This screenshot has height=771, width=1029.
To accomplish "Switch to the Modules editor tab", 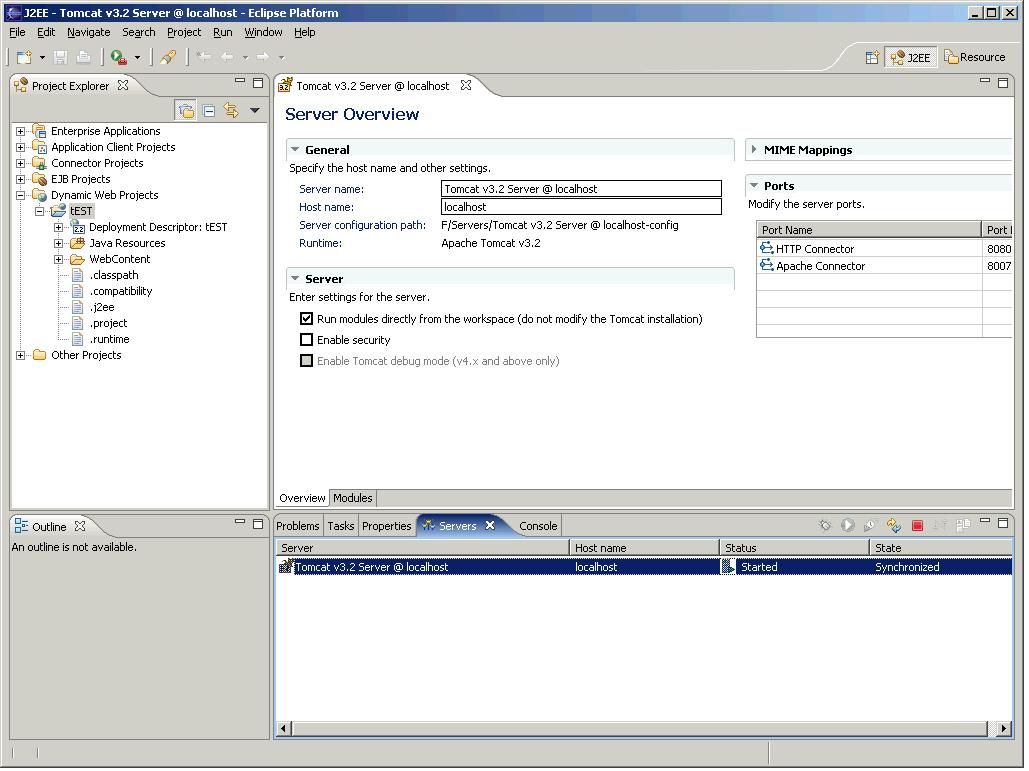I will click(352, 498).
